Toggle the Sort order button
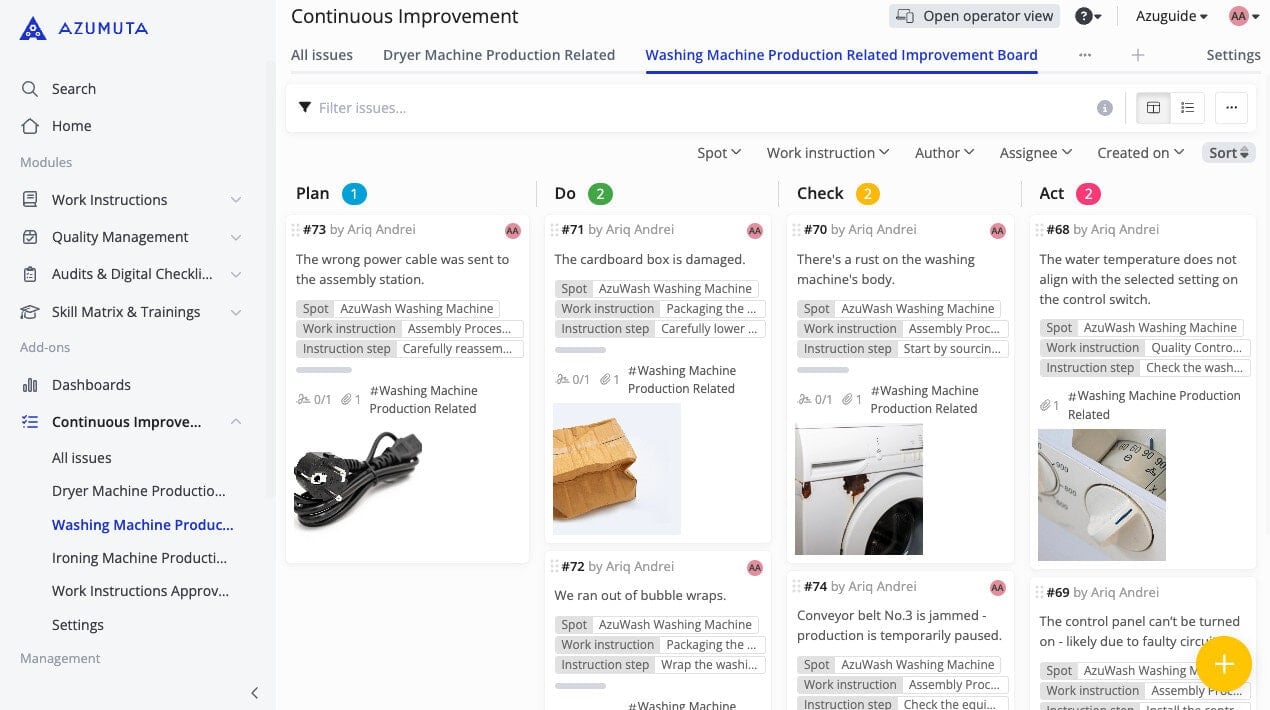 pos(1228,153)
